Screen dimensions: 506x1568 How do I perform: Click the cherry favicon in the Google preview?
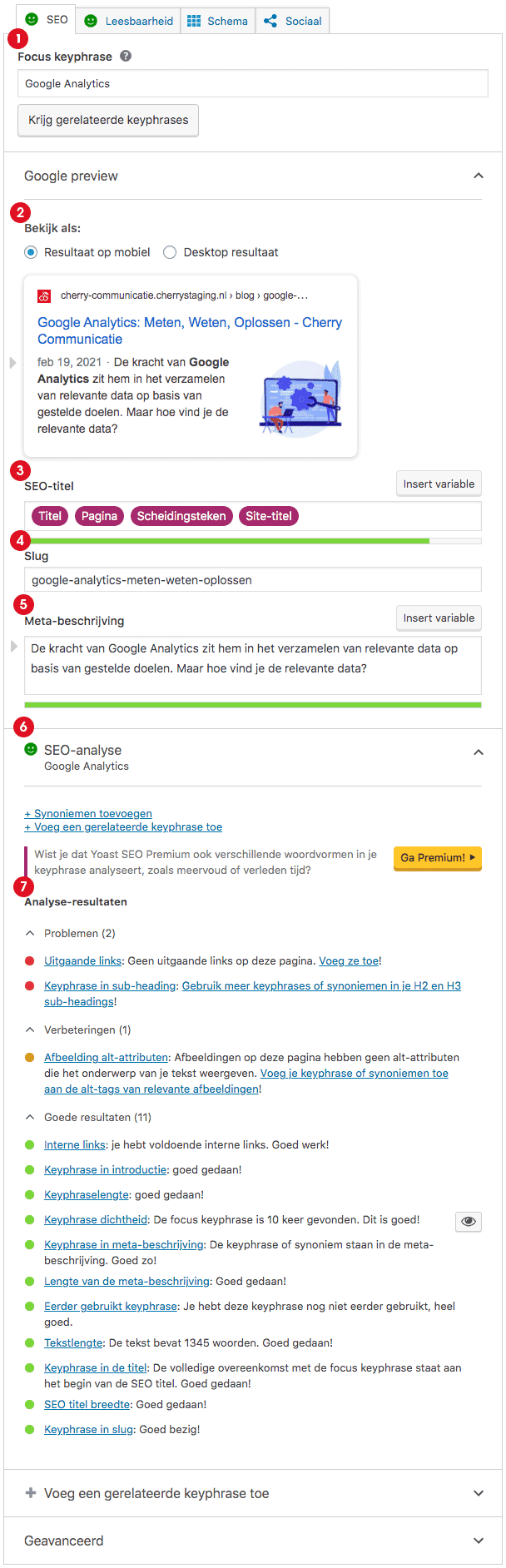(x=44, y=295)
